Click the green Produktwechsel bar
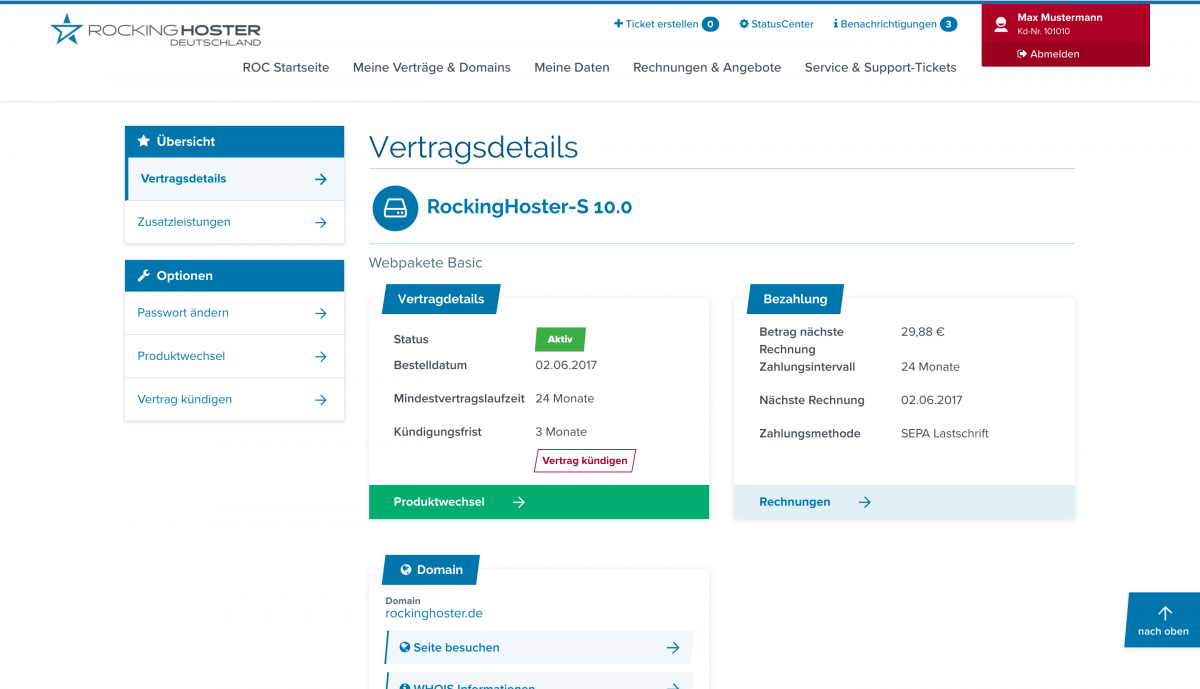 pyautogui.click(x=538, y=502)
